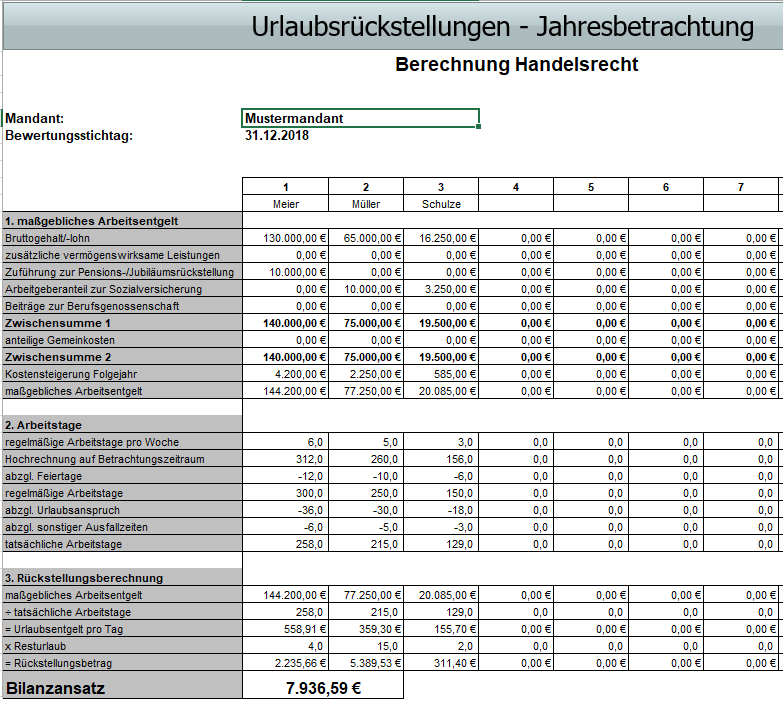Select Meier's Pensionsrückstellung value 10.000,00 €

pyautogui.click(x=285, y=272)
